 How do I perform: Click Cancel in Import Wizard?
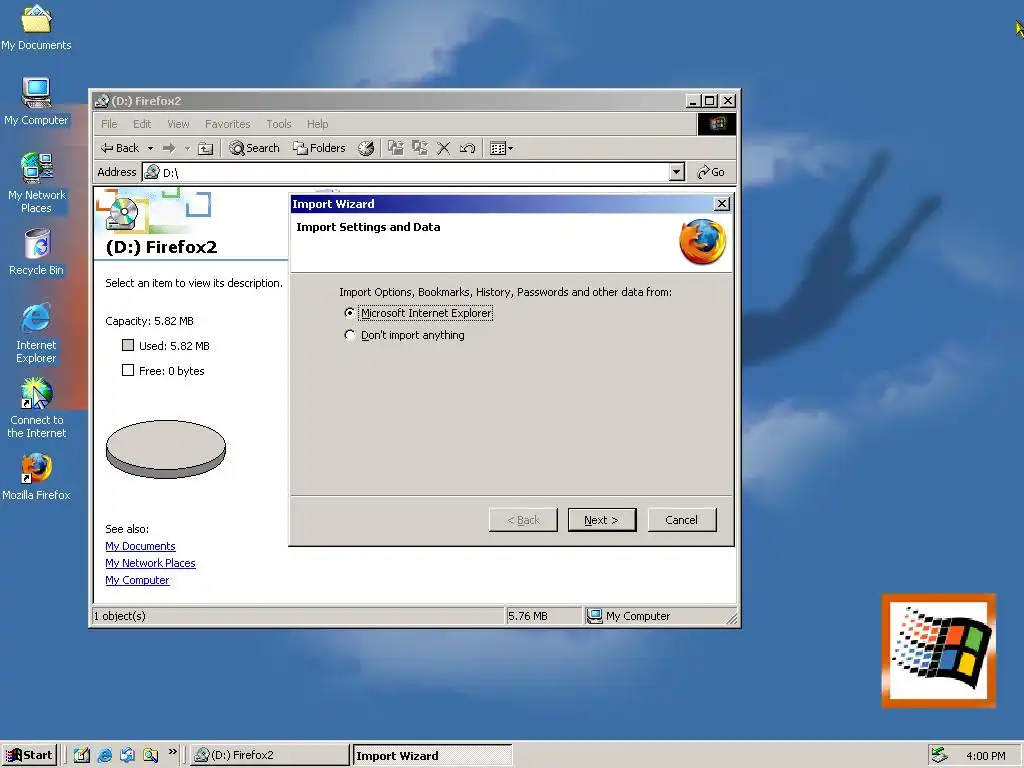(x=682, y=520)
